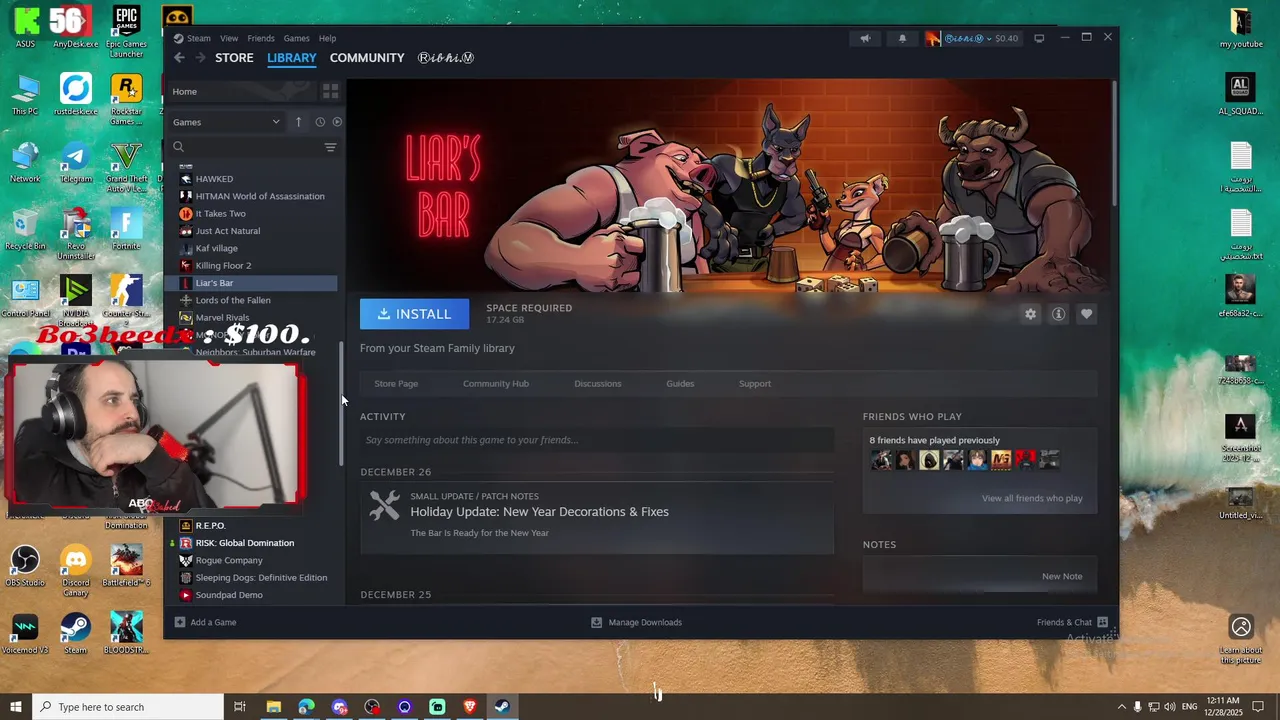Open Manage Downloads

coord(636,622)
